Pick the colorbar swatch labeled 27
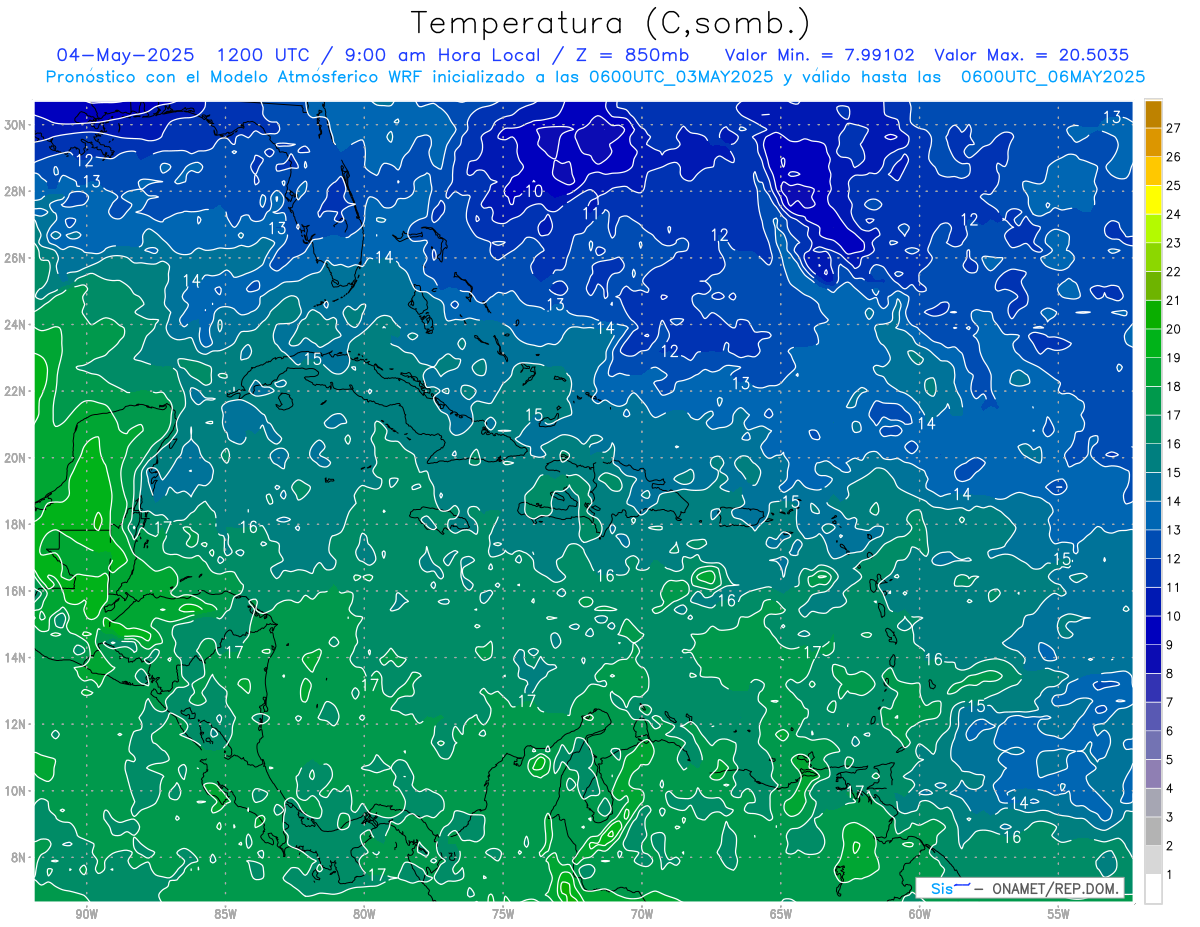This screenshot has height=927, width=1200. [1153, 115]
